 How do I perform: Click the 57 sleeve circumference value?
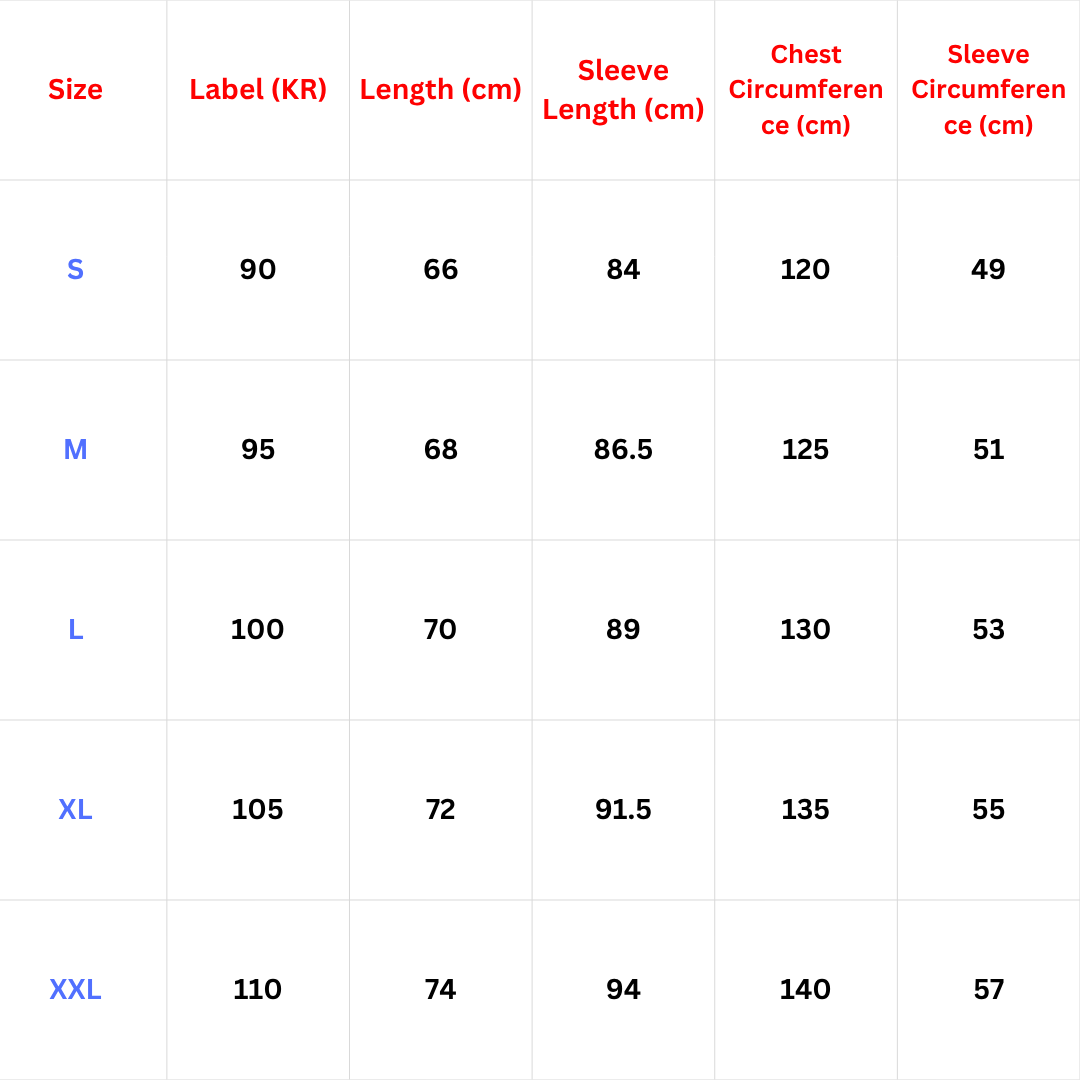pos(988,990)
